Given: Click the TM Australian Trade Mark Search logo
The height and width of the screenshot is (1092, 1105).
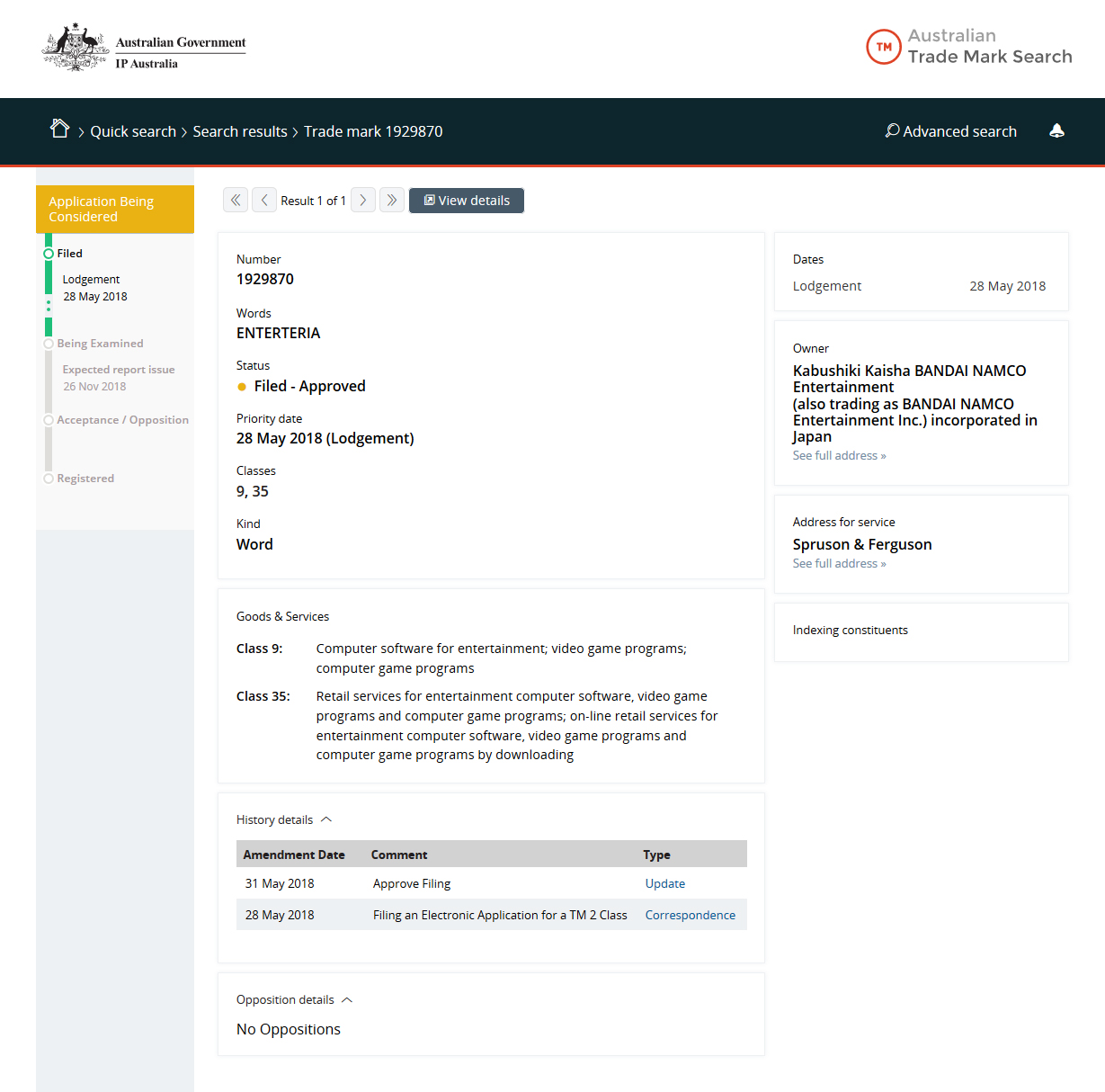Looking at the screenshot, I should pyautogui.click(x=969, y=47).
